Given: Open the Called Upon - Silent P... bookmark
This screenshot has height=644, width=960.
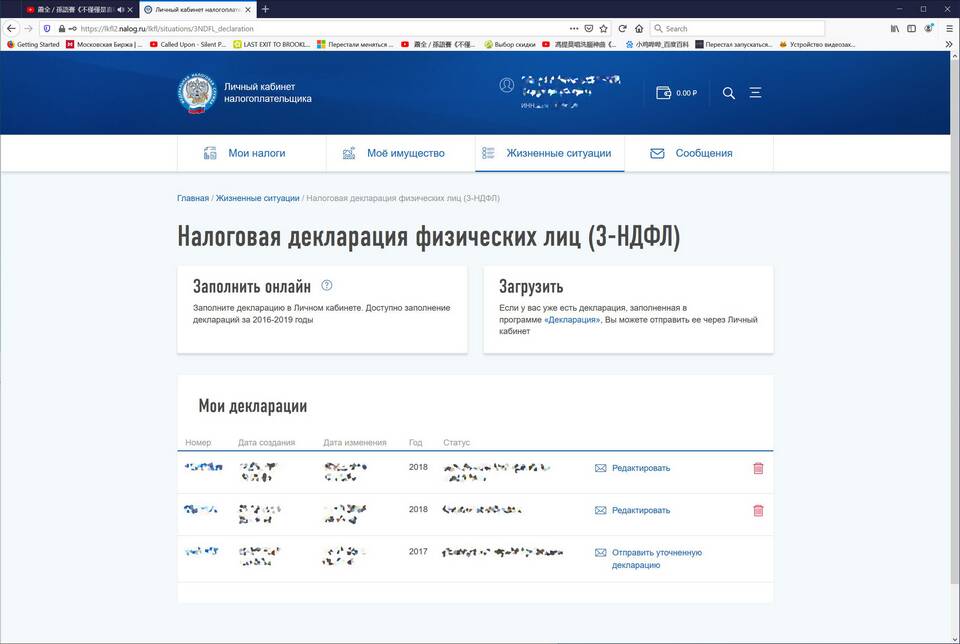Looking at the screenshot, I should pyautogui.click(x=188, y=44).
